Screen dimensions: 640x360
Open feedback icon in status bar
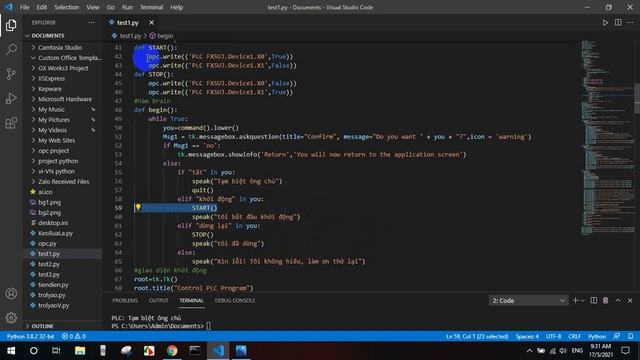tap(617, 336)
